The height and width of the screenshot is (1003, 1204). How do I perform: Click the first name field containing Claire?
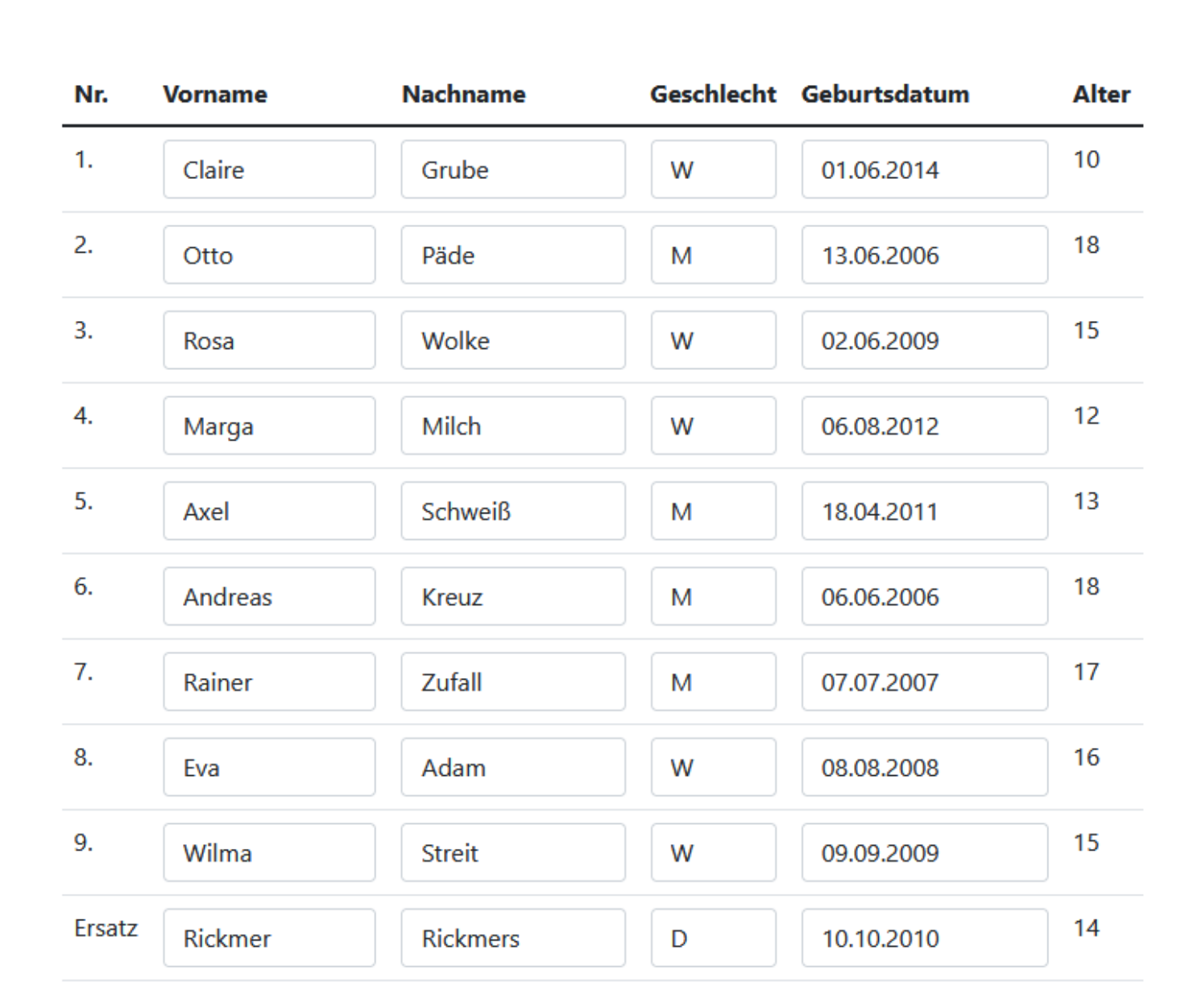point(269,169)
